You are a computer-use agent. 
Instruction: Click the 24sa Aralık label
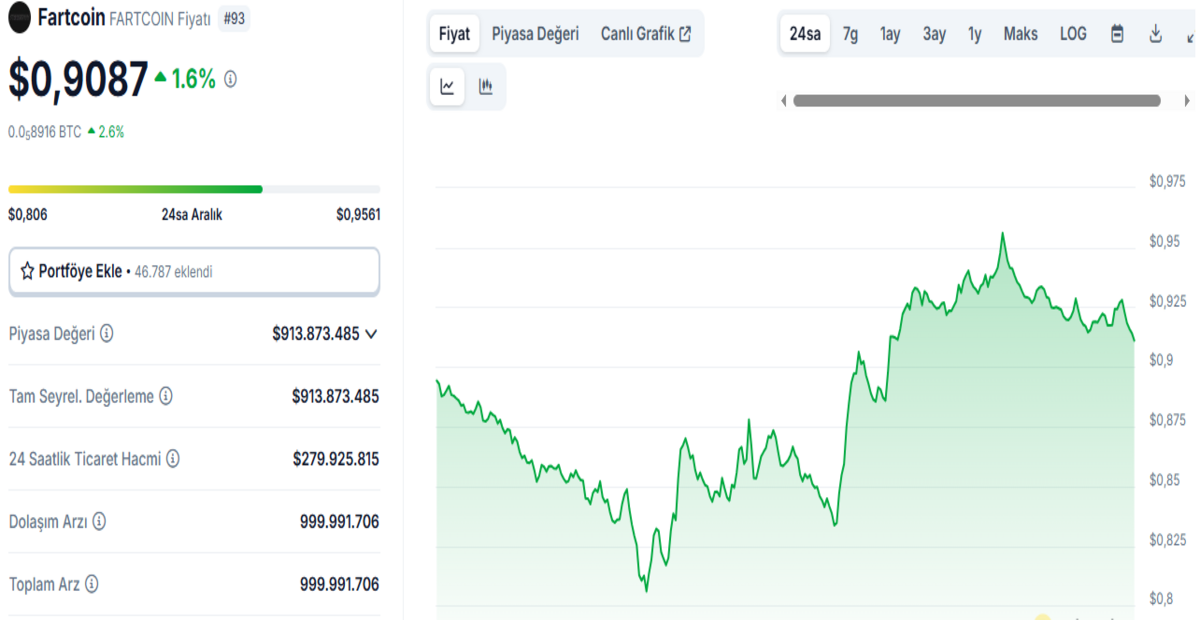pos(192,214)
